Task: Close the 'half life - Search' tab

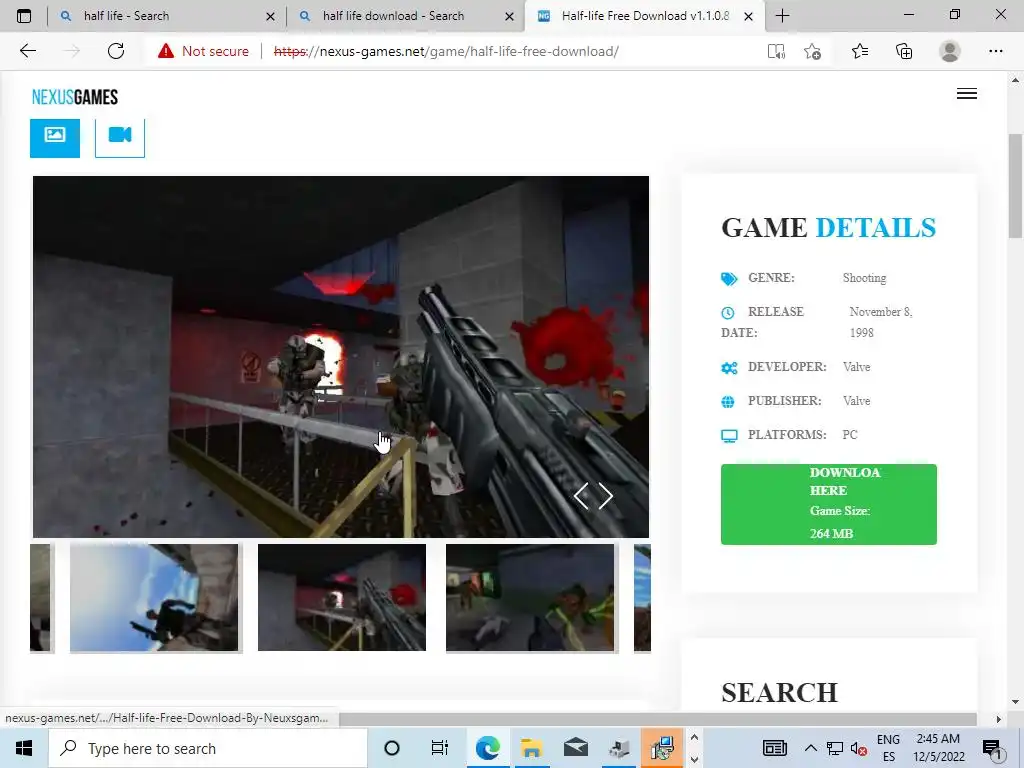Action: [270, 16]
